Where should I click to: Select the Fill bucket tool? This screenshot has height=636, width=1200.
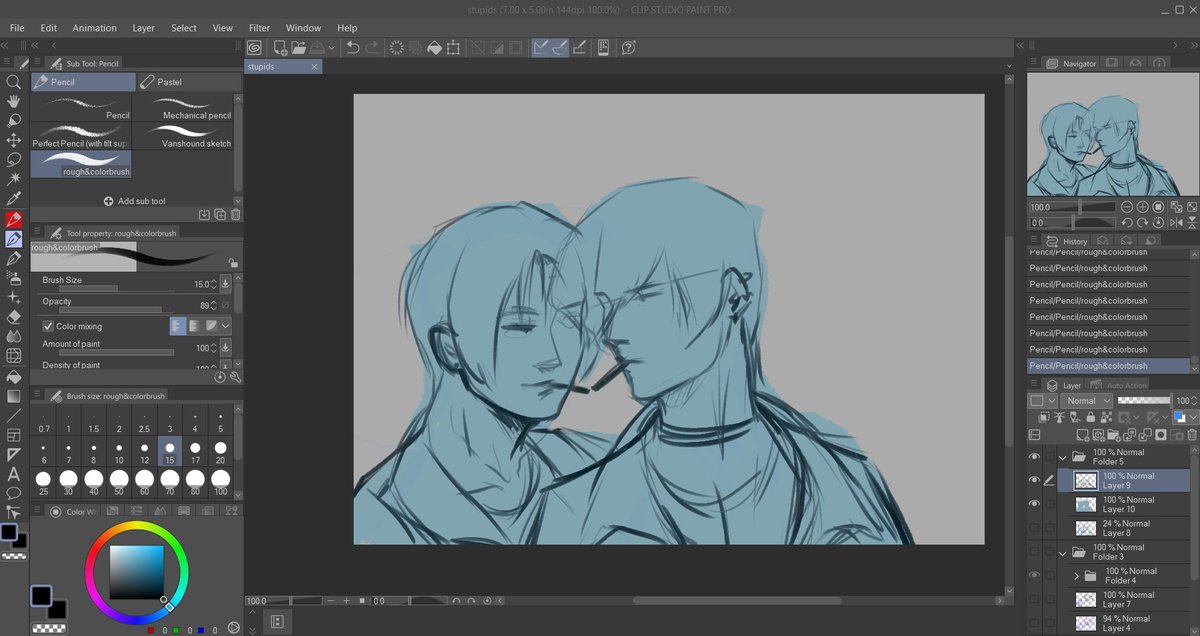click(14, 377)
